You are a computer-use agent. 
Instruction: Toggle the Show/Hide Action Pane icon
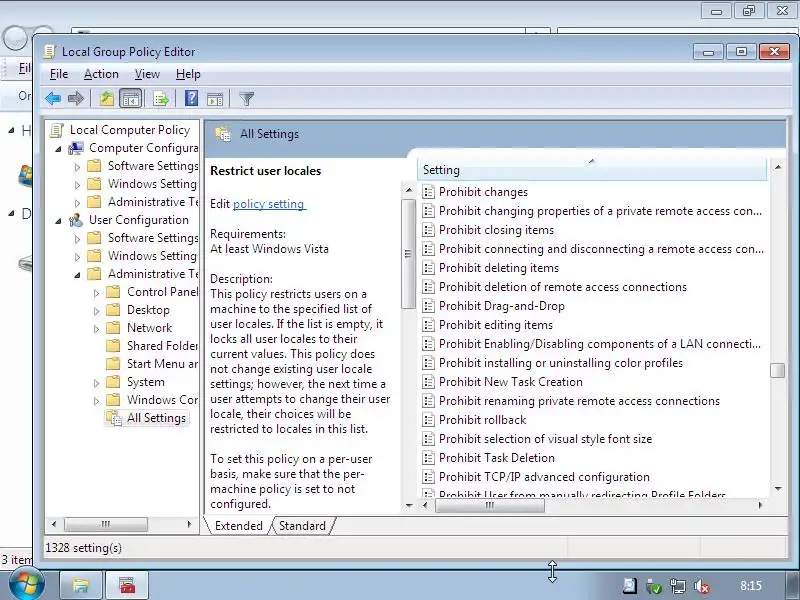click(215, 98)
